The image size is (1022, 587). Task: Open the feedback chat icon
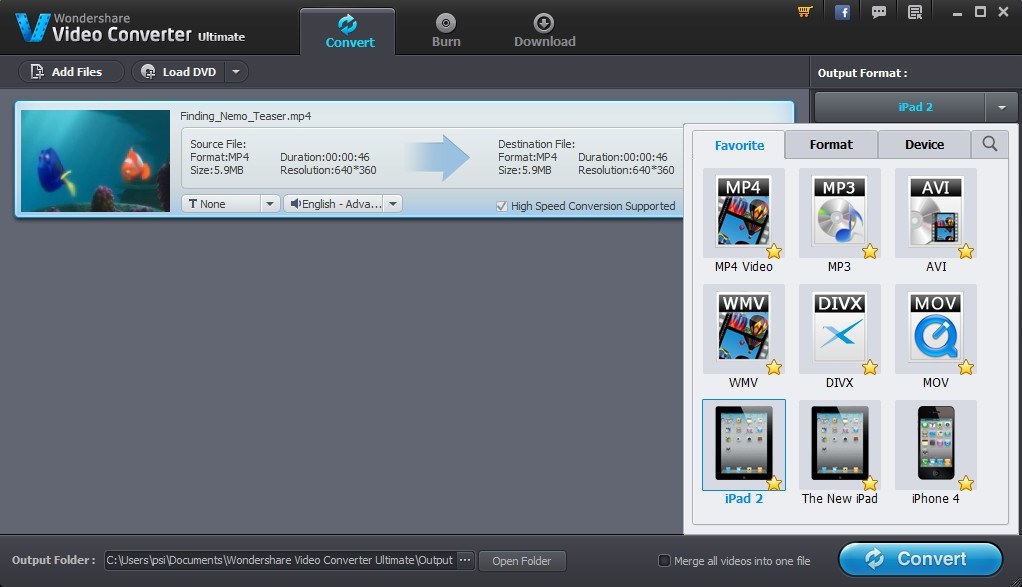point(879,11)
